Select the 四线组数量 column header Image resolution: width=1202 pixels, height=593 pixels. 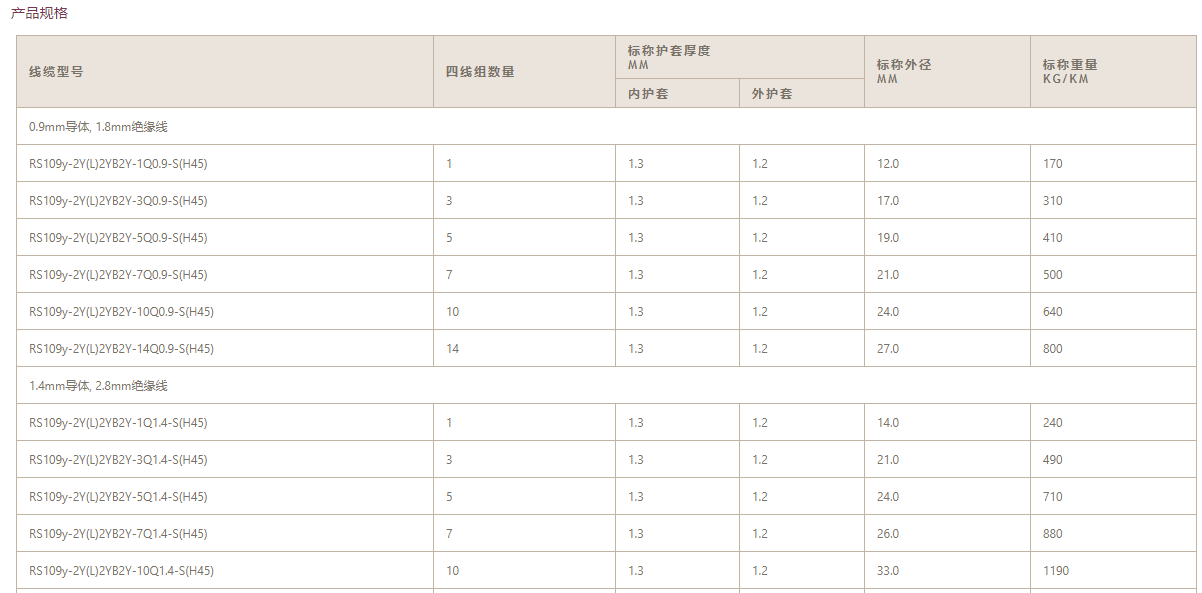(480, 72)
